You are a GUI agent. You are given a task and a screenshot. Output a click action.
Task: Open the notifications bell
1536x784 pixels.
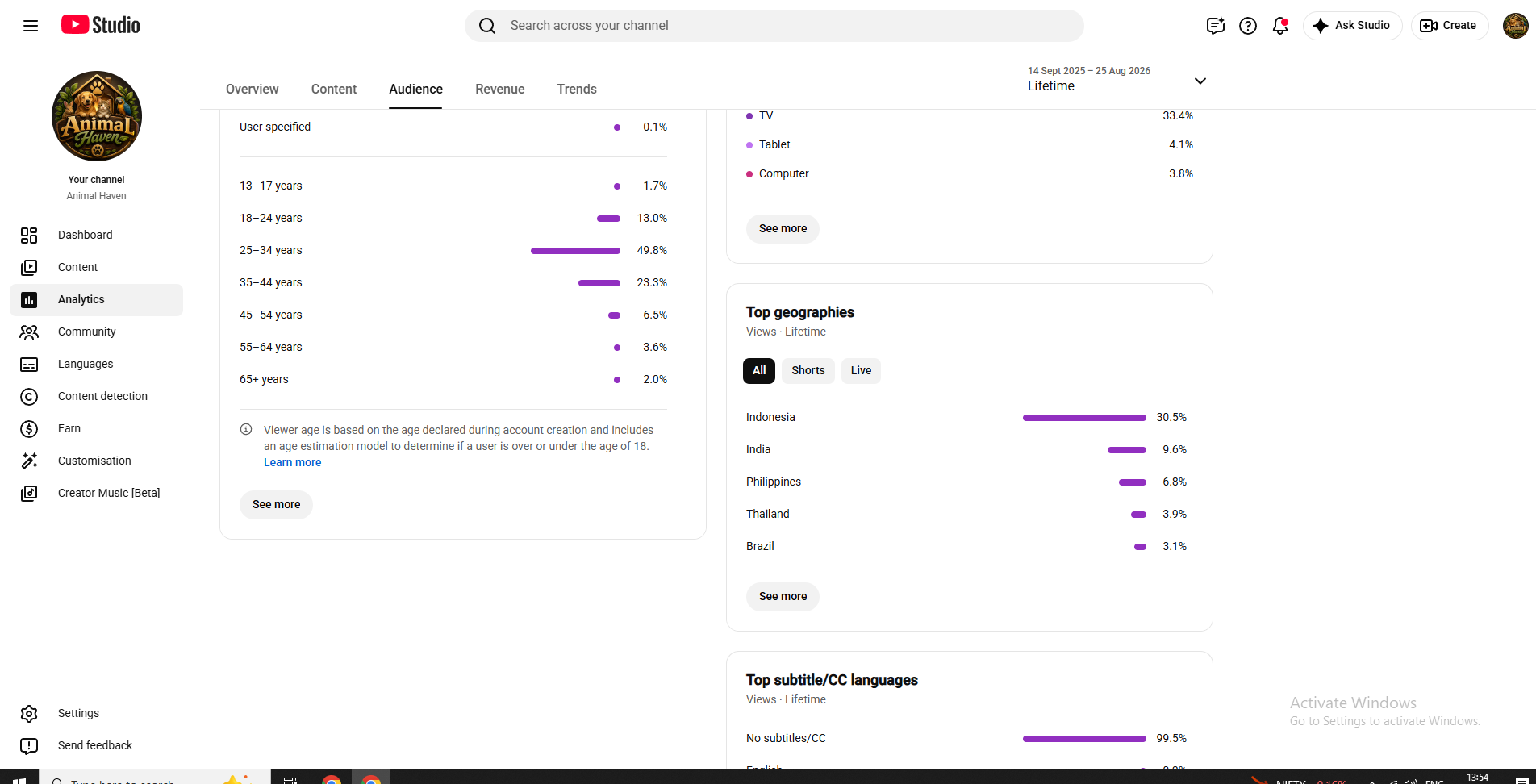[x=1280, y=26]
